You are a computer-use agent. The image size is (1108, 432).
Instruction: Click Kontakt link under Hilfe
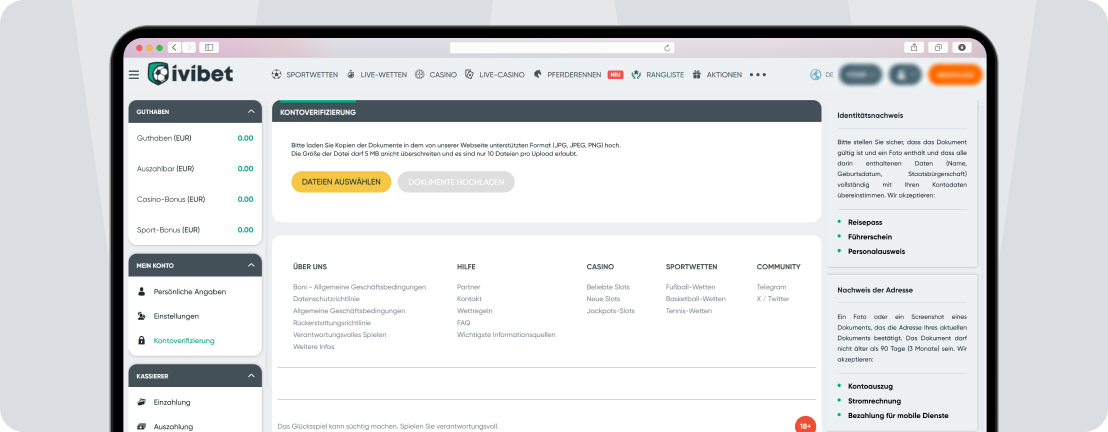click(x=470, y=299)
